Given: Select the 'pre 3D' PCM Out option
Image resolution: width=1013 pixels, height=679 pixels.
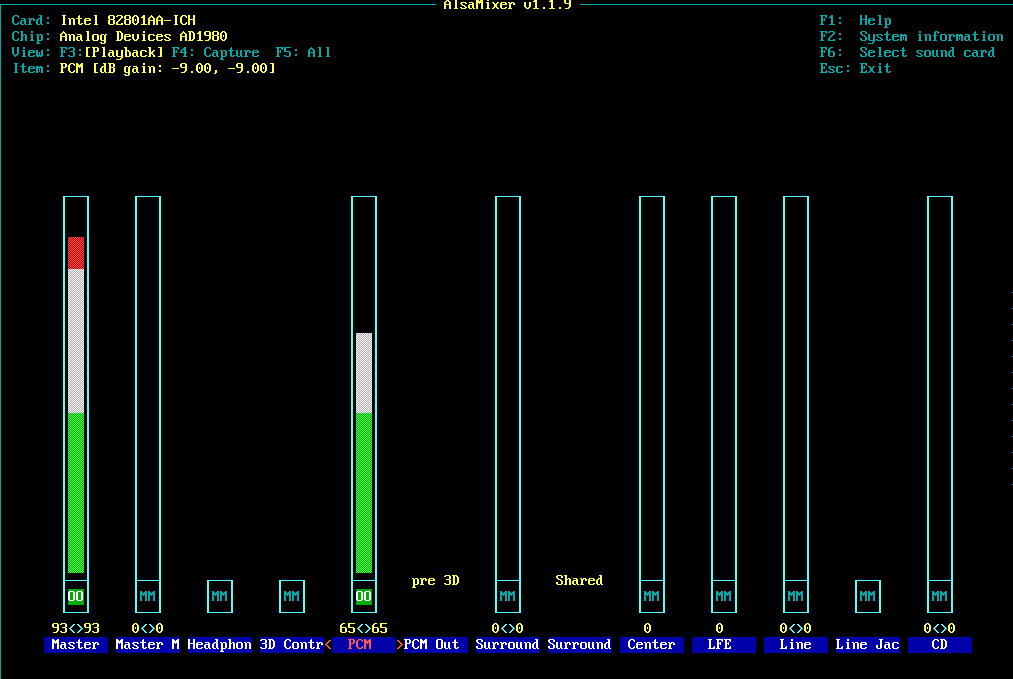Looking at the screenshot, I should coord(435,580).
